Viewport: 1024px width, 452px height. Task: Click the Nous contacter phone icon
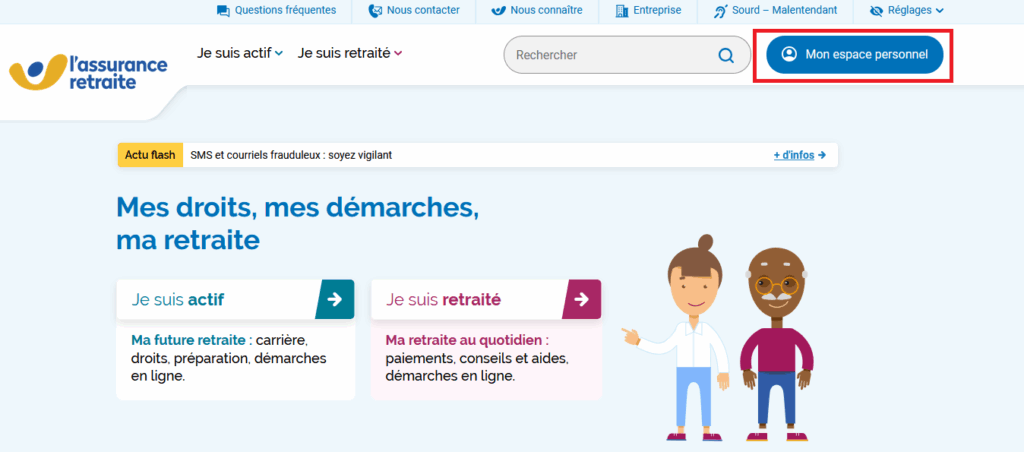pyautogui.click(x=375, y=11)
